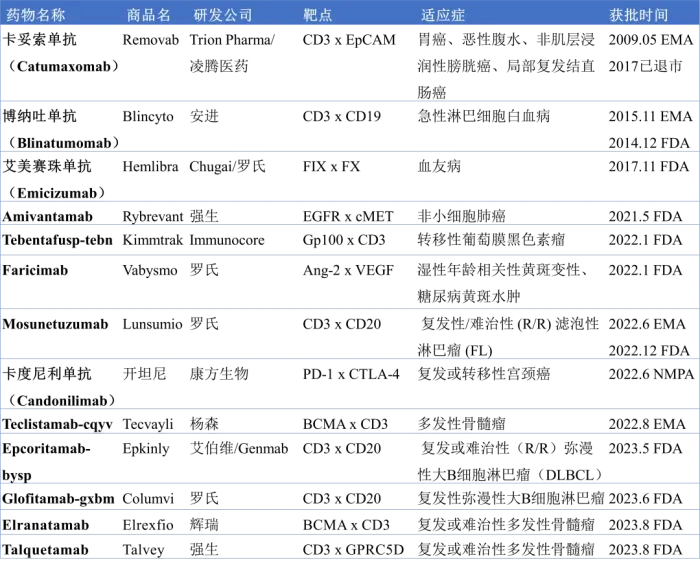
Task: Click the 艾伯维/Genmab company cell
Action: [239, 449]
